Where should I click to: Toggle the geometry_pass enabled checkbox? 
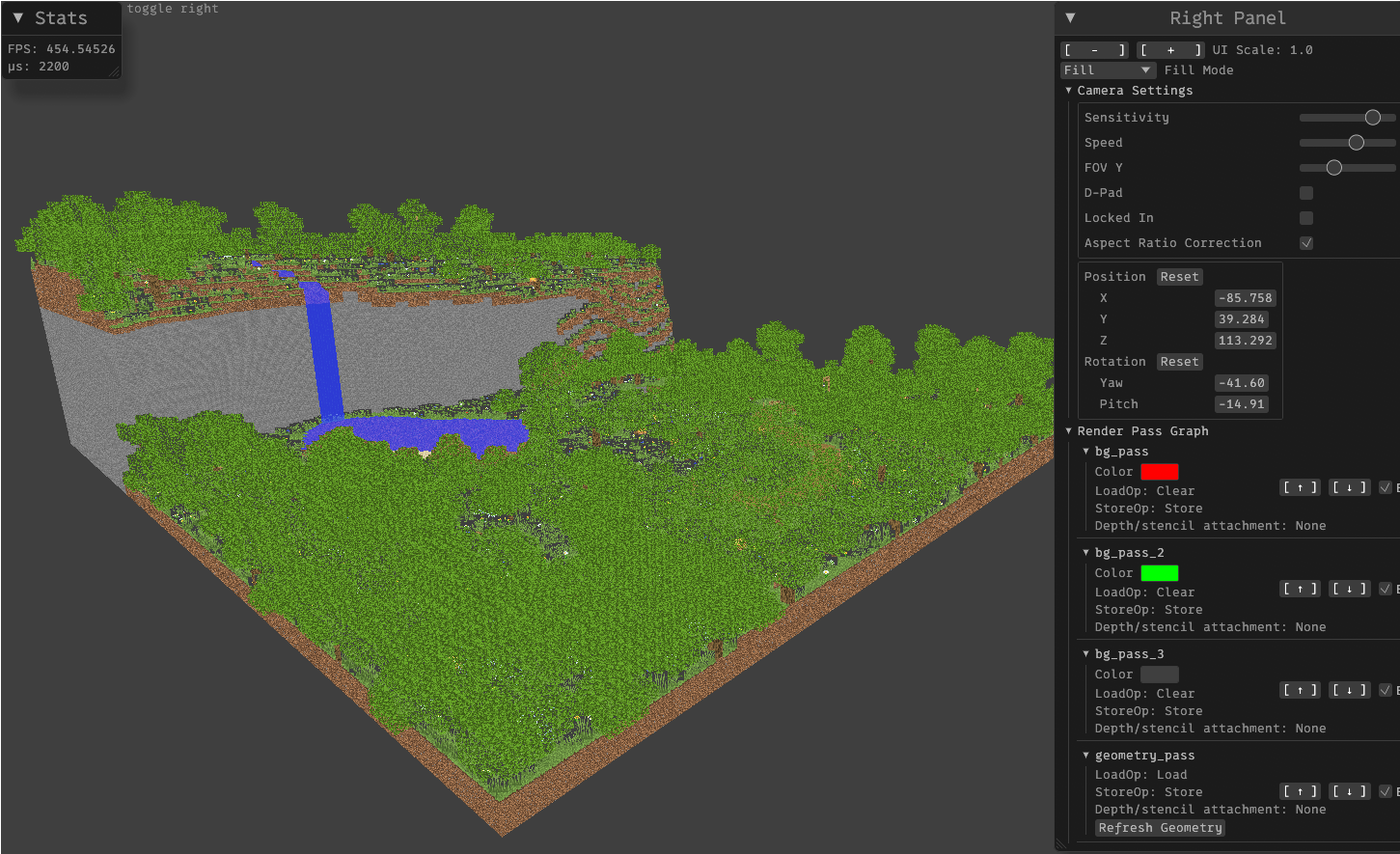click(x=1385, y=791)
